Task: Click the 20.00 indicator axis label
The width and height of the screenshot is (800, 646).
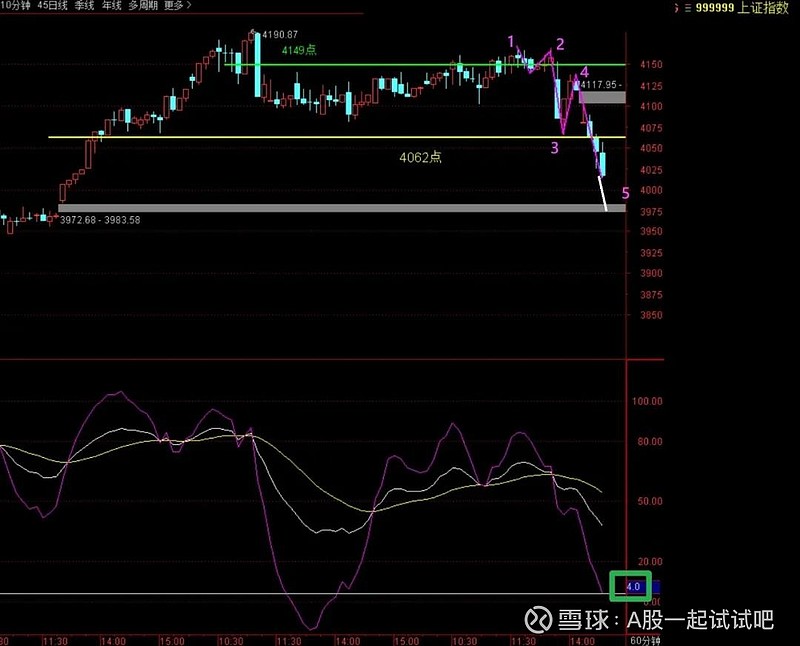Action: pyautogui.click(x=650, y=562)
